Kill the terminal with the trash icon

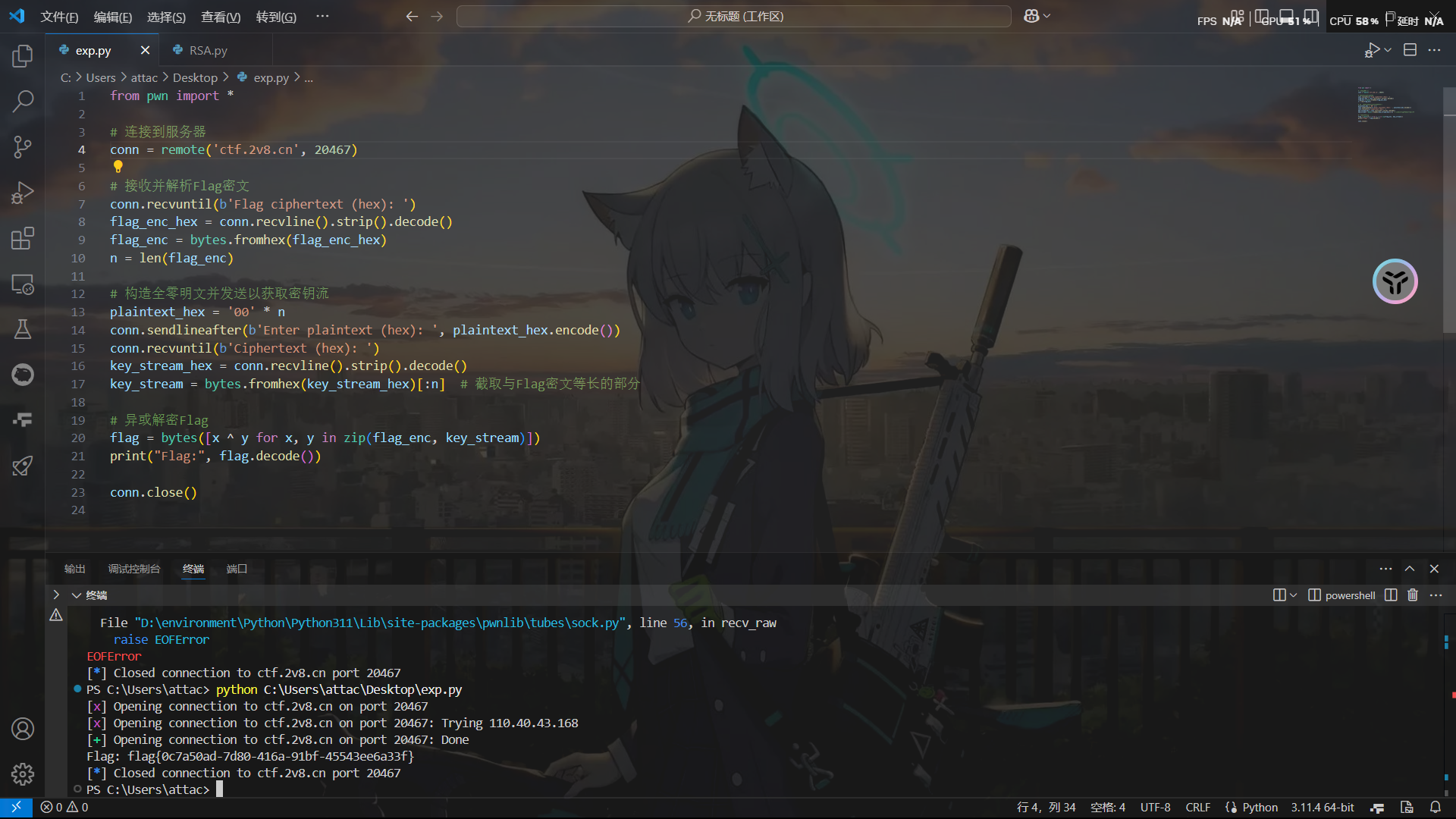pos(1412,595)
